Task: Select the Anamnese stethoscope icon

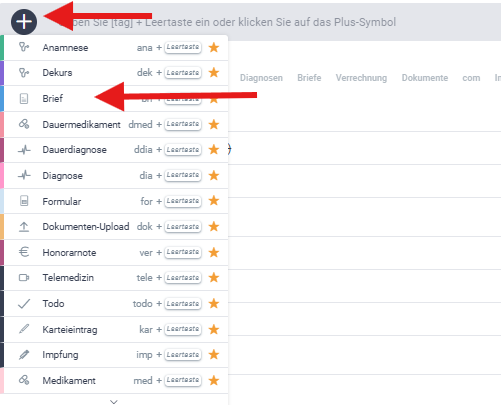Action: [x=24, y=47]
